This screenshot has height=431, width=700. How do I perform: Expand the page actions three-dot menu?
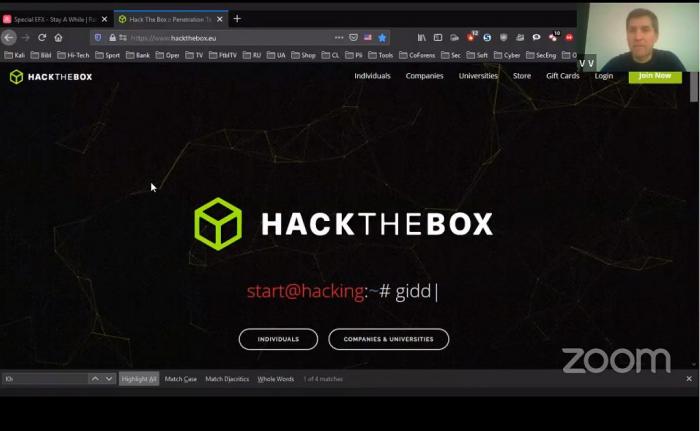[339, 37]
